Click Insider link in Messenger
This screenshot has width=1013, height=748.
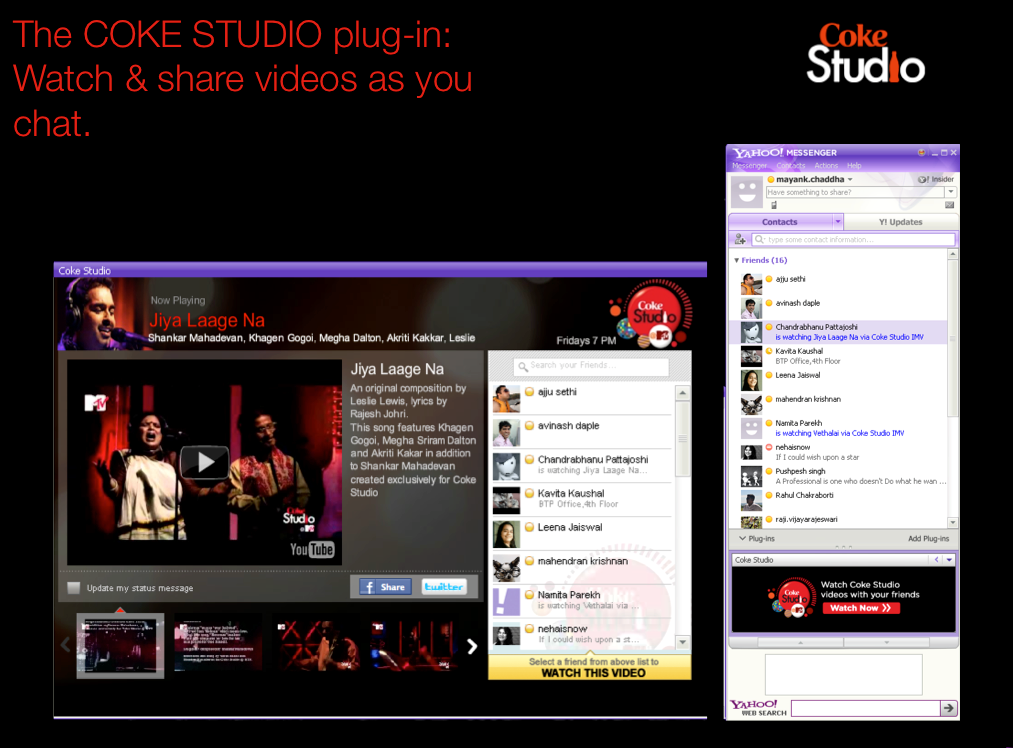pos(936,180)
